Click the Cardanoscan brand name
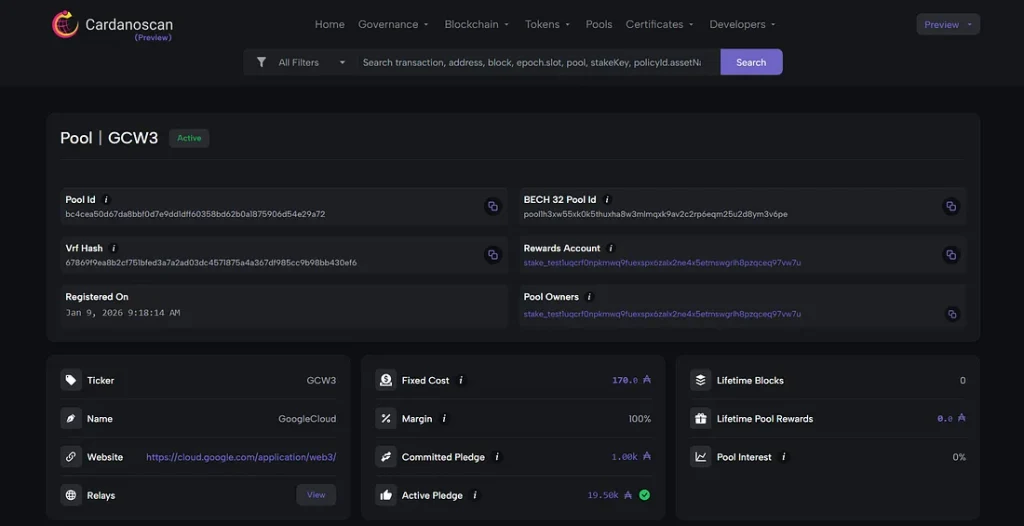This screenshot has width=1024, height=526. pos(129,25)
